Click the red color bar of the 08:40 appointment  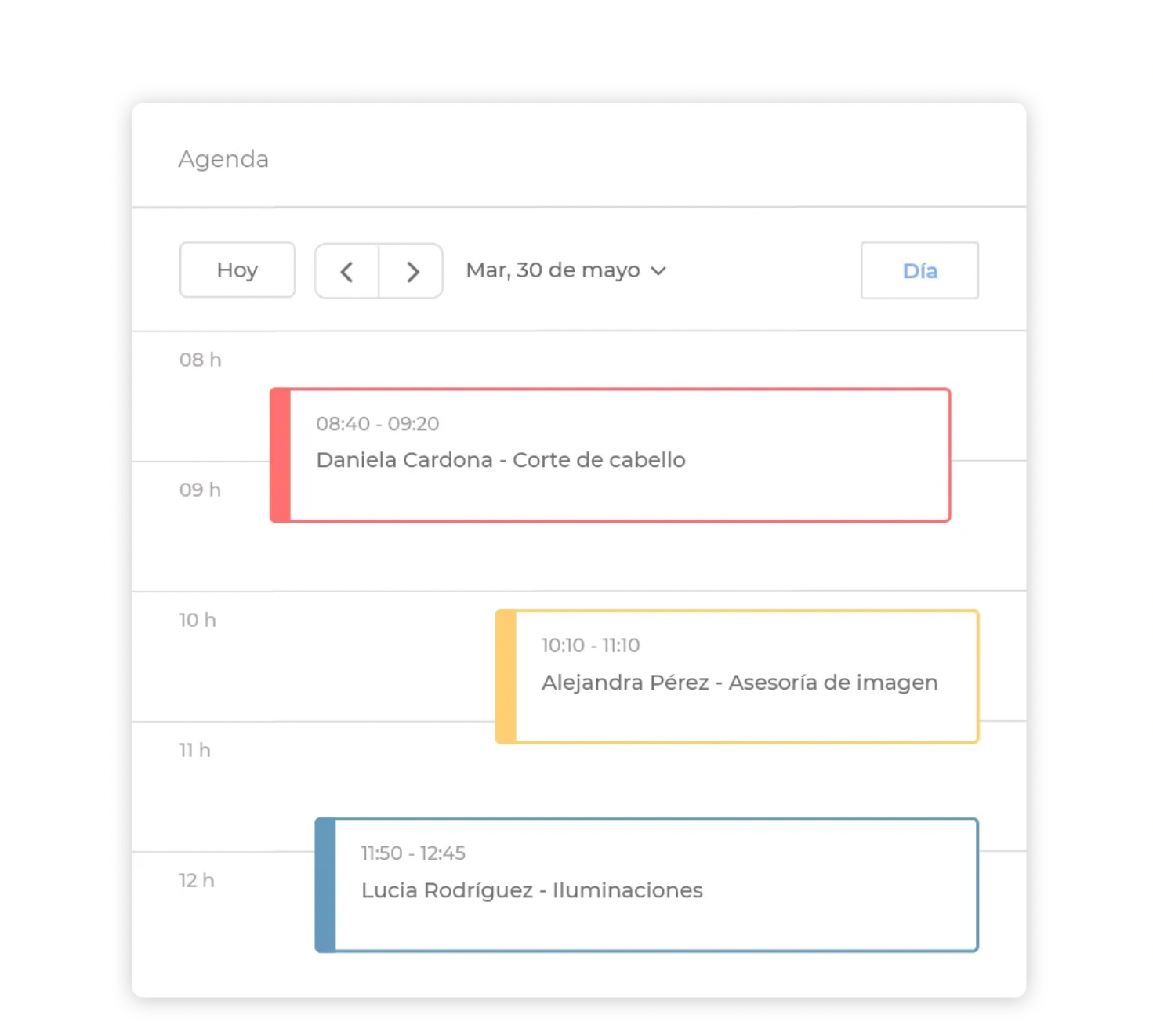pos(281,455)
